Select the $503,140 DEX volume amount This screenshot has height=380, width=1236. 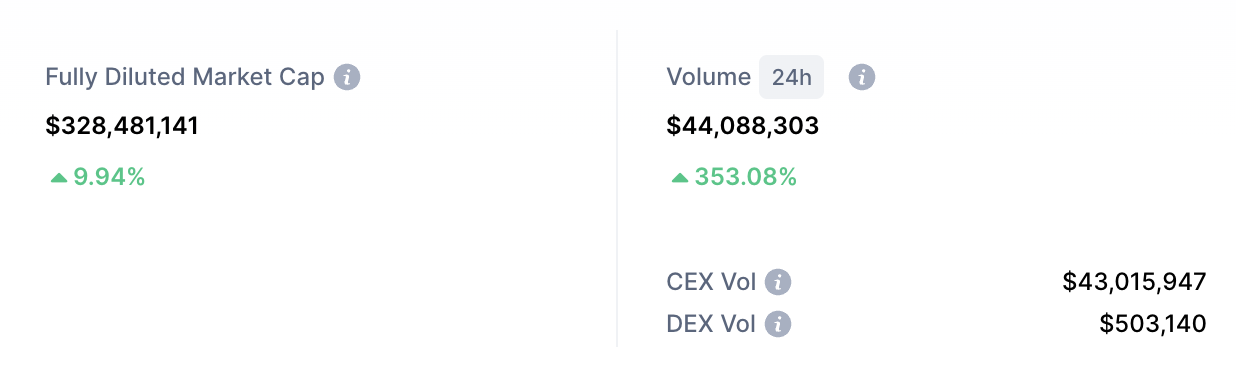[x=1153, y=324]
